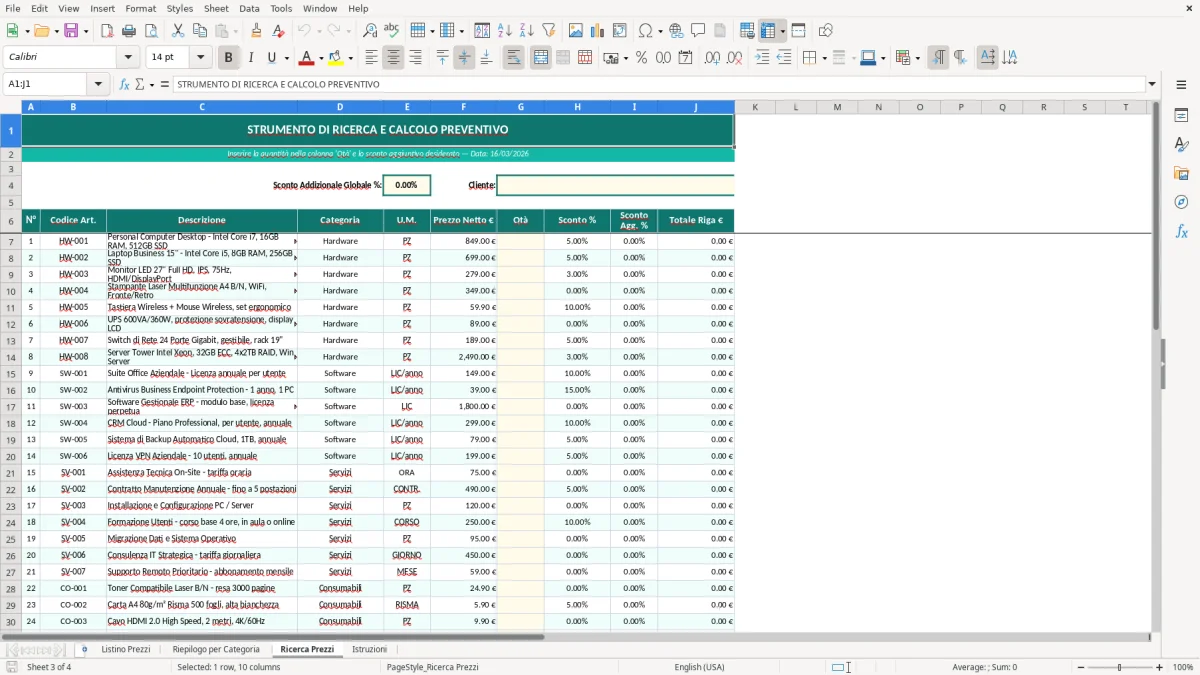This screenshot has width=1200, height=675.
Task: Open Print Preview from the toolbar
Action: pyautogui.click(x=150, y=31)
